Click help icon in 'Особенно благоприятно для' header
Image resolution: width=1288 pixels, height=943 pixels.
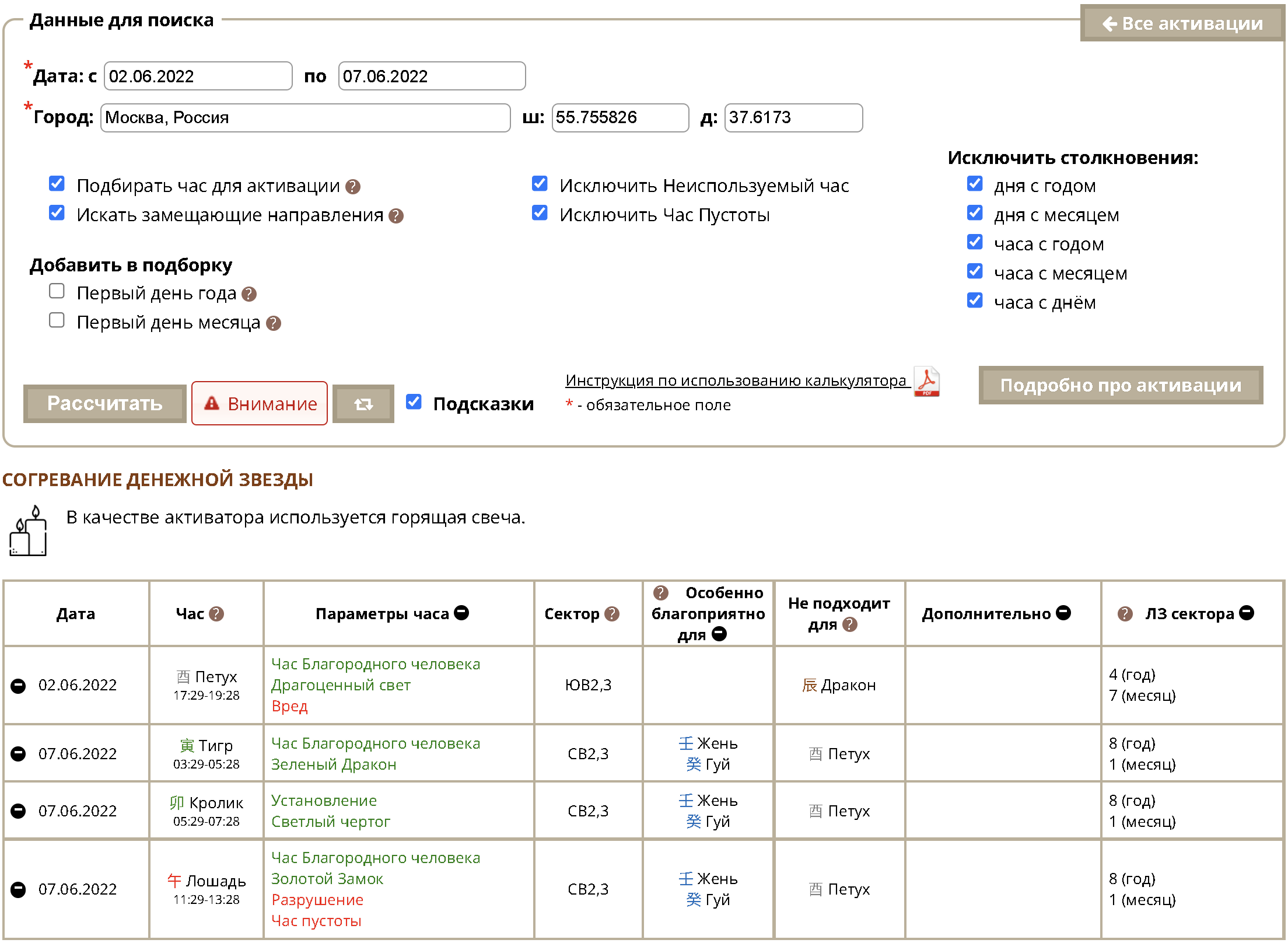point(661,593)
